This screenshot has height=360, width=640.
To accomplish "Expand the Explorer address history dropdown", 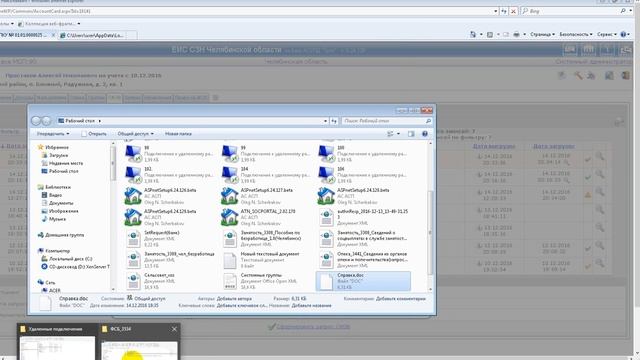I will pos(325,121).
